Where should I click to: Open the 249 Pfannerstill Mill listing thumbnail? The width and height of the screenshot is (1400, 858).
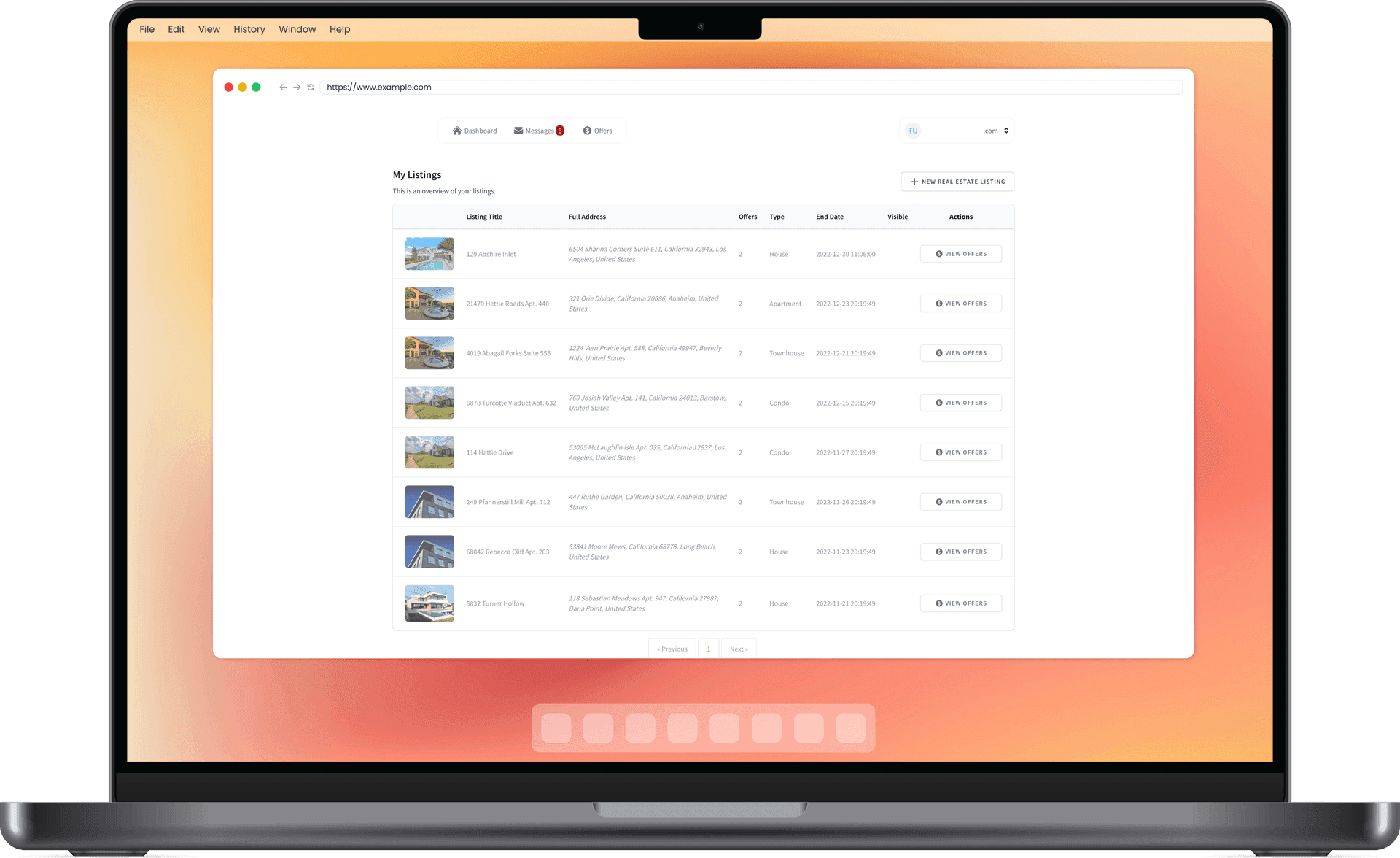coord(429,502)
